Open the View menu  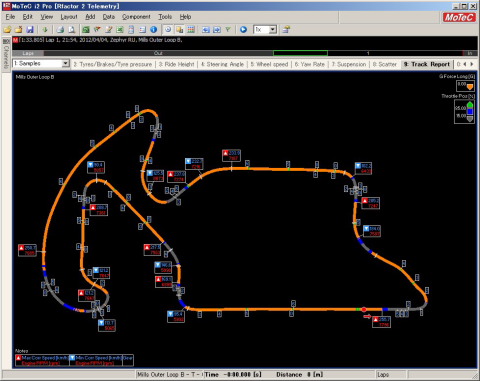pos(46,17)
